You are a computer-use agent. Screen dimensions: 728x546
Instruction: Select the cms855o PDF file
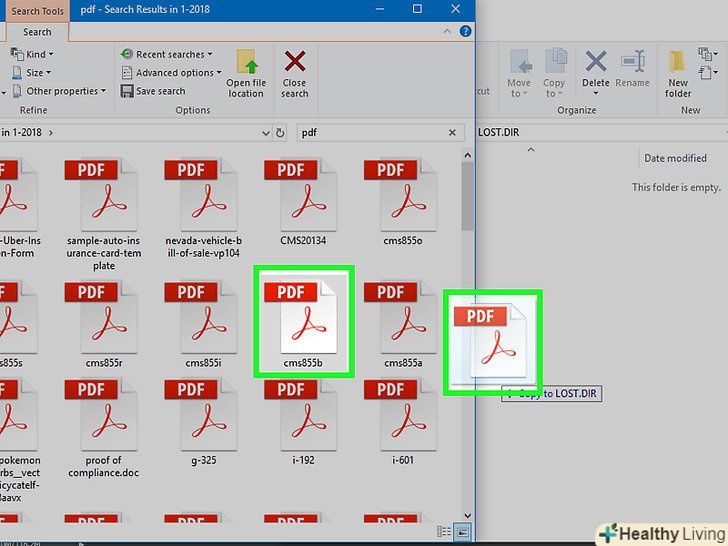pos(403,203)
